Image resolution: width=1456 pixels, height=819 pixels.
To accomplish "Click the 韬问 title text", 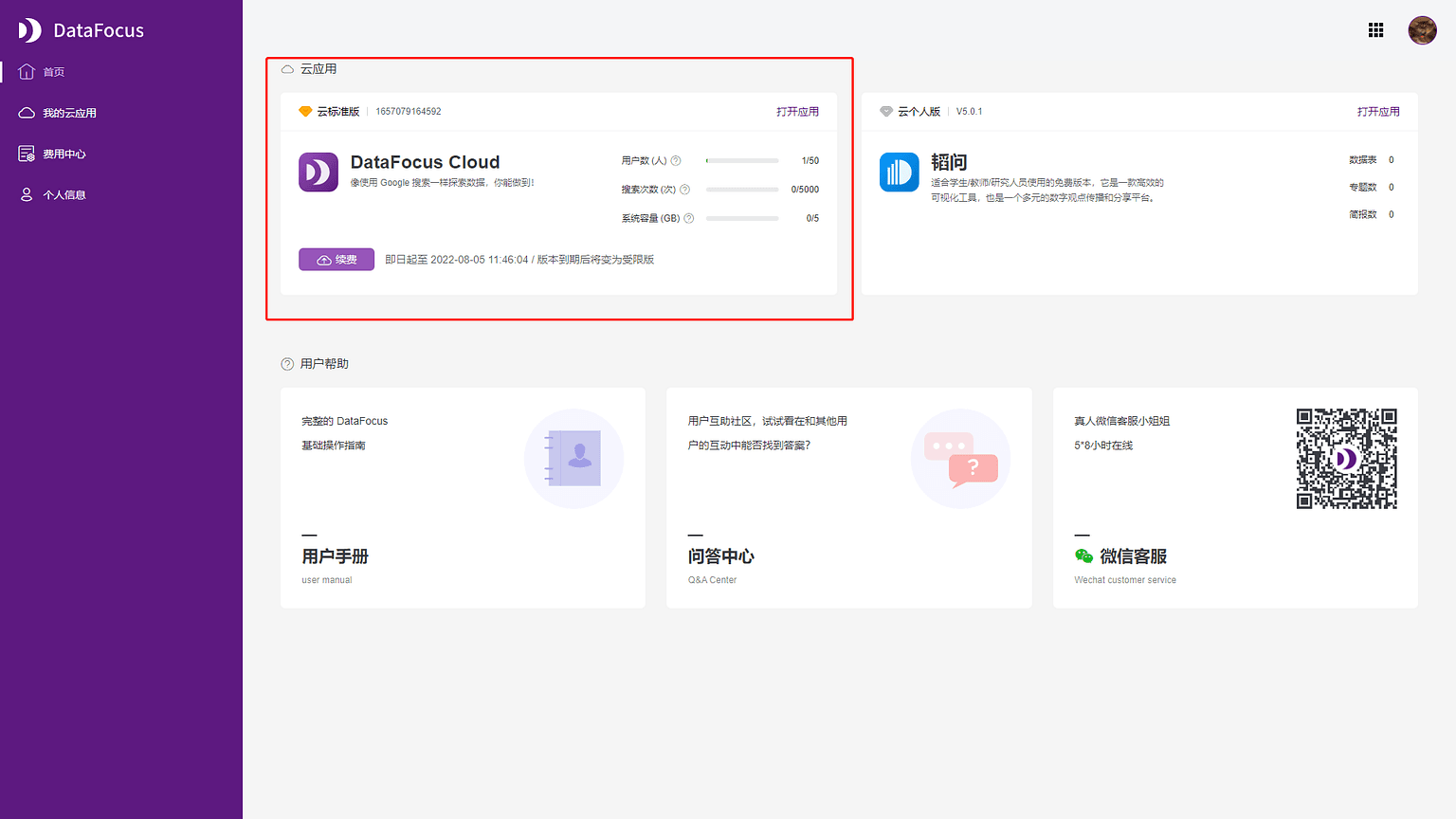I will click(x=949, y=162).
